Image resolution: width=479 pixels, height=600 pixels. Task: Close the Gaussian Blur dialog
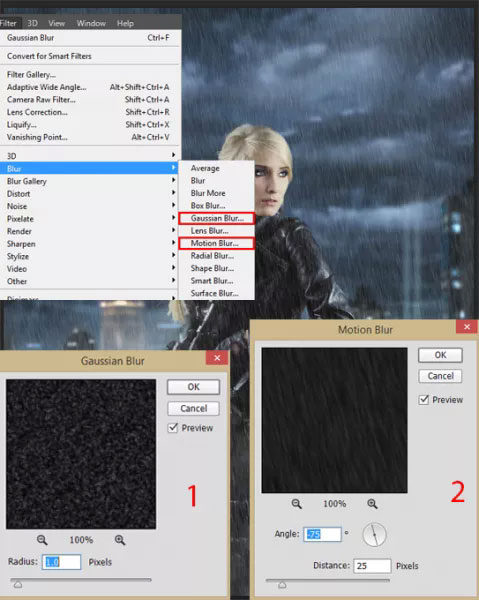tap(217, 358)
